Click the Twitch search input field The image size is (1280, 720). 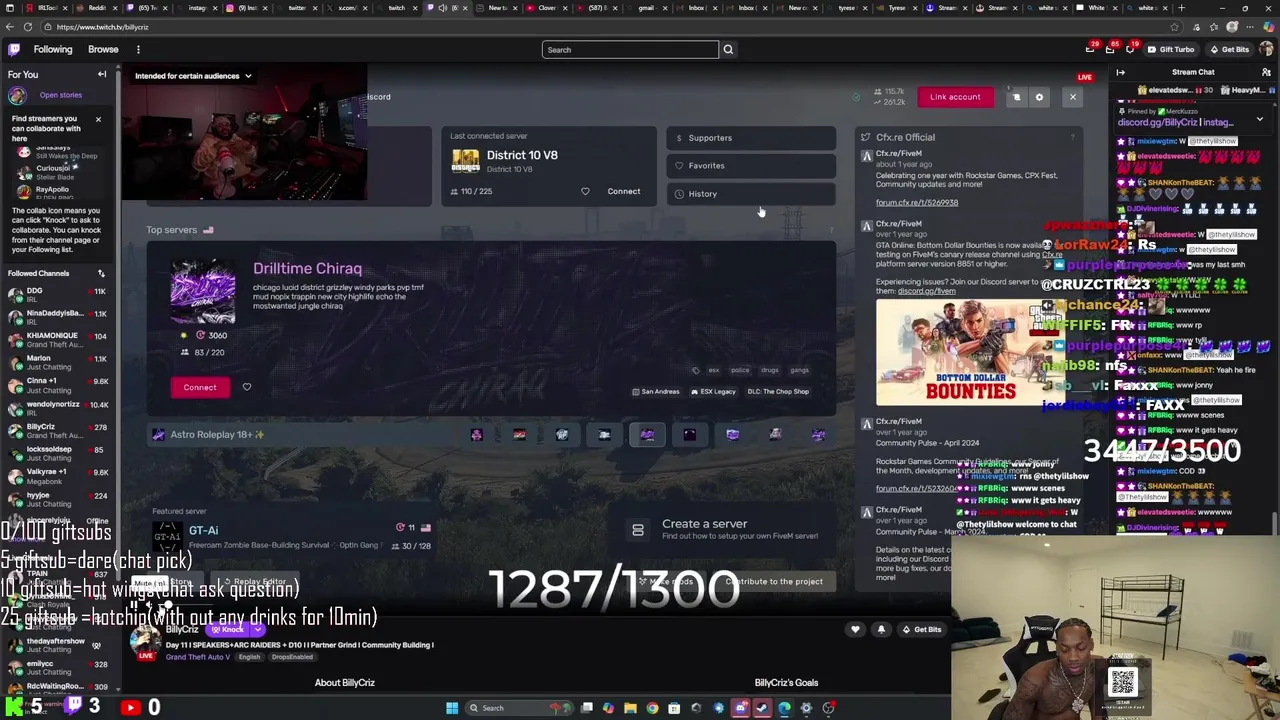[630, 49]
